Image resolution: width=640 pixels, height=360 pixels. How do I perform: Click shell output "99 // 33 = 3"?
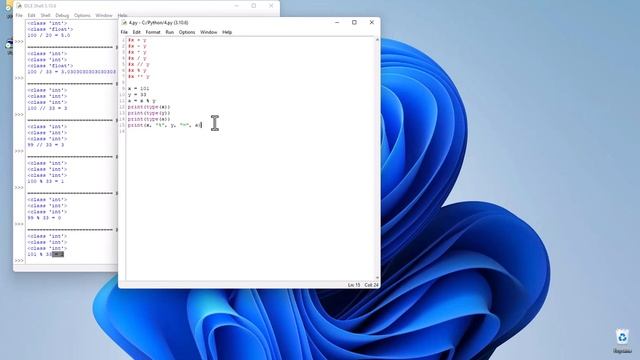[45, 145]
